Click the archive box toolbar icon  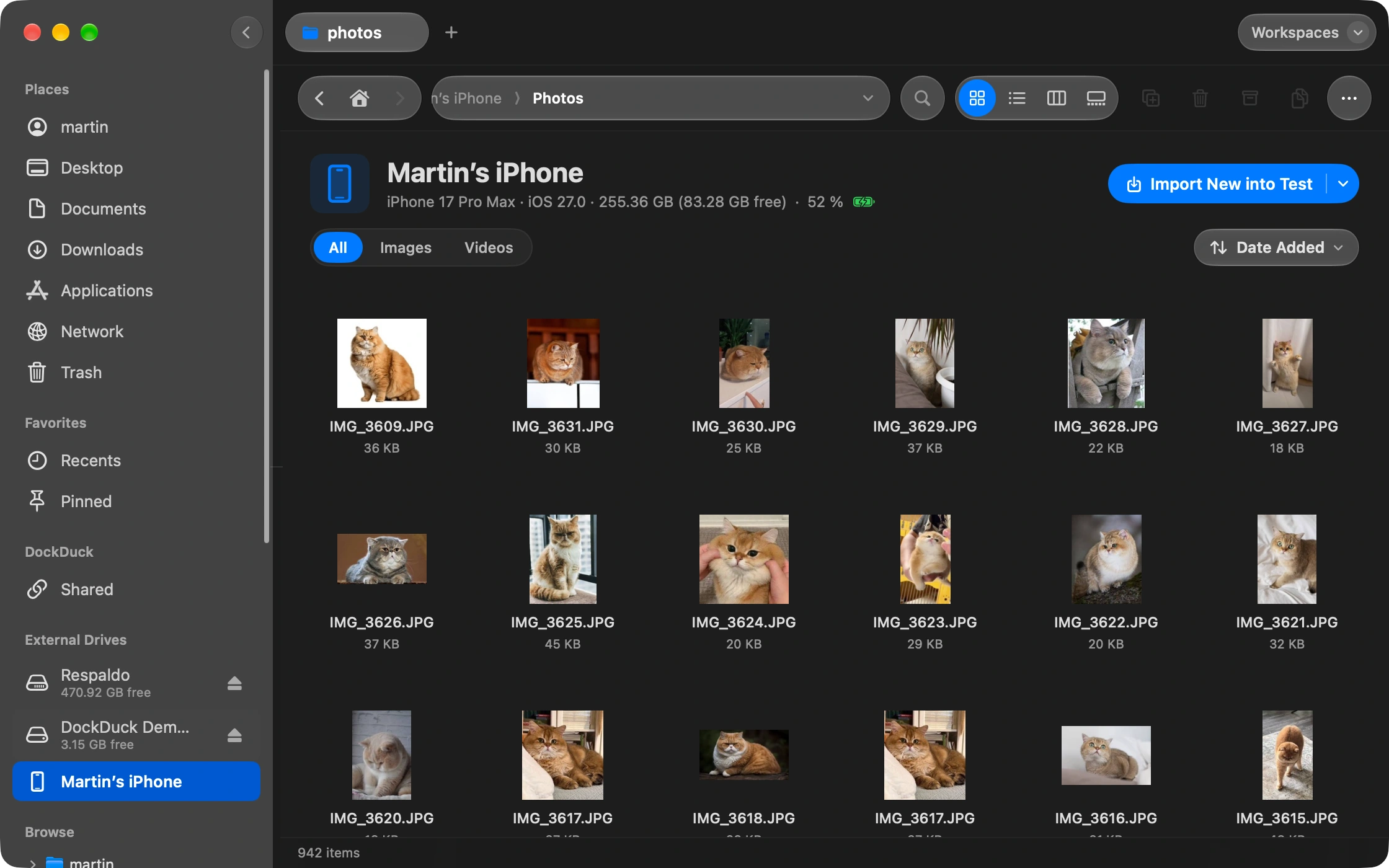[1249, 98]
